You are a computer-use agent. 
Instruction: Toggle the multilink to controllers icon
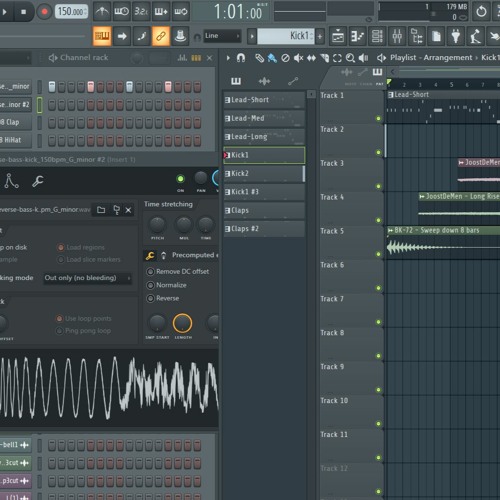click(x=161, y=36)
